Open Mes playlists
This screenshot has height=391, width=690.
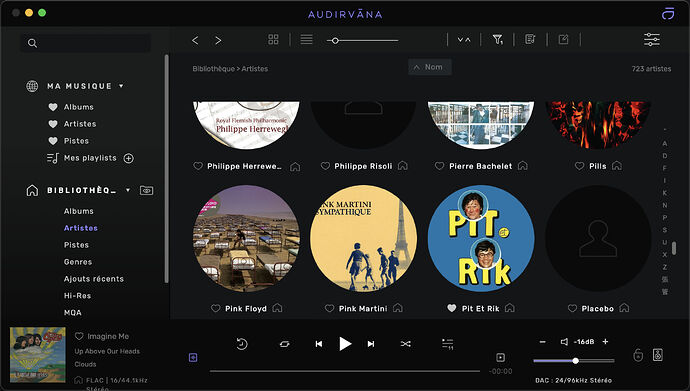pyautogui.click(x=90, y=158)
